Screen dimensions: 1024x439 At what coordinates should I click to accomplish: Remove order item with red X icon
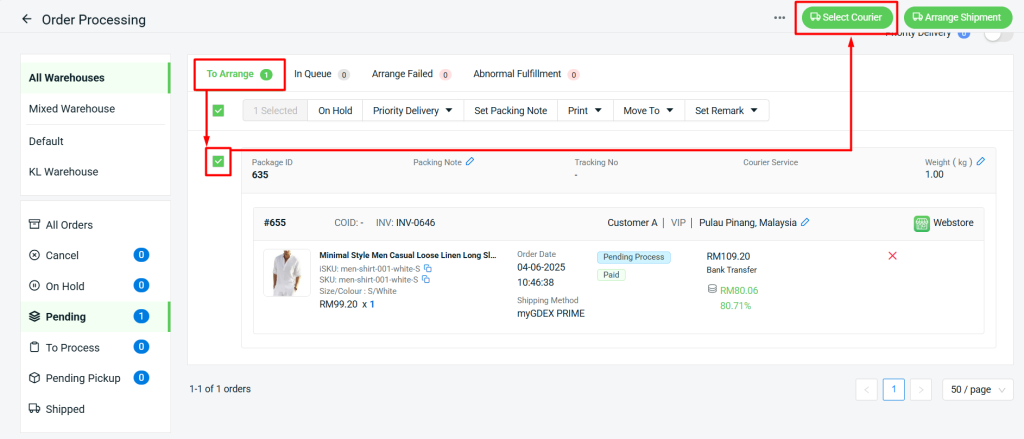point(892,255)
